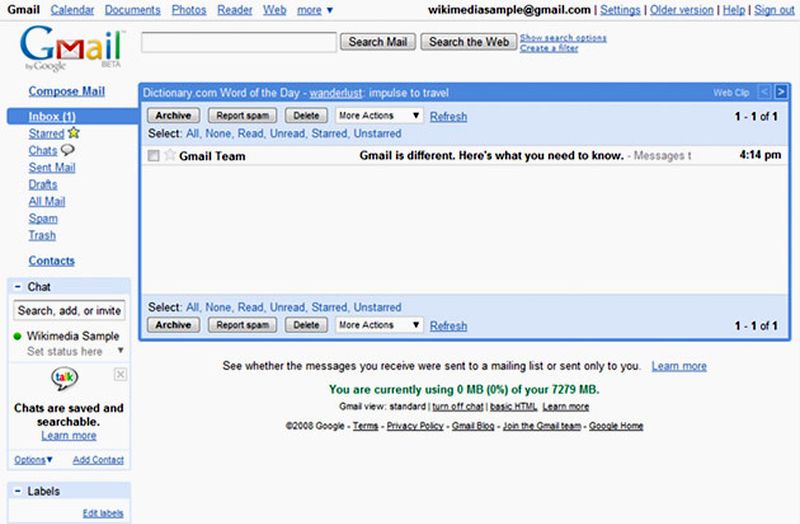
Task: Select All messages in top row
Action: [x=192, y=133]
